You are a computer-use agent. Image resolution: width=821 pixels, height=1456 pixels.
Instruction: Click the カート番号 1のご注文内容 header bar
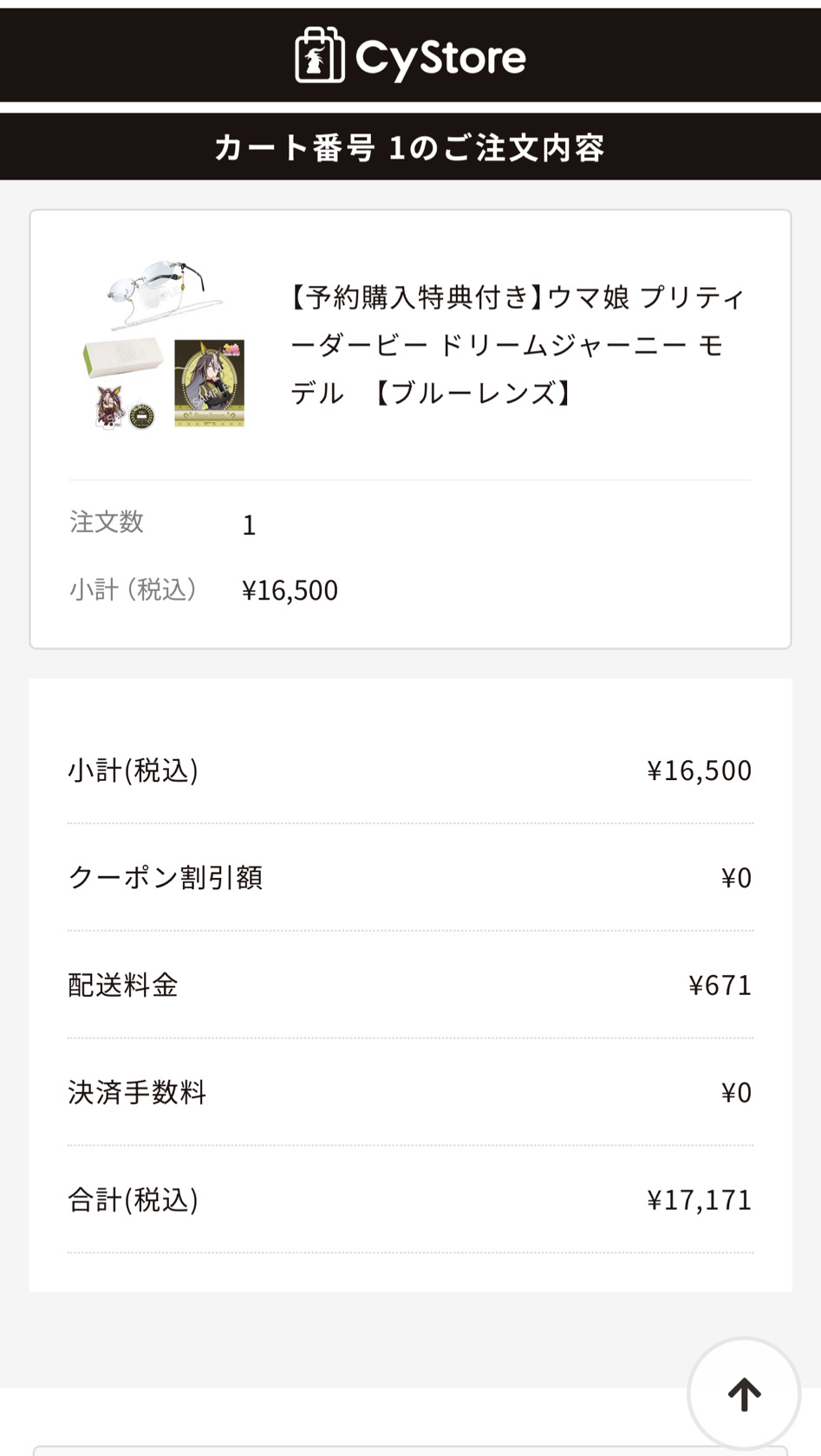[410, 147]
